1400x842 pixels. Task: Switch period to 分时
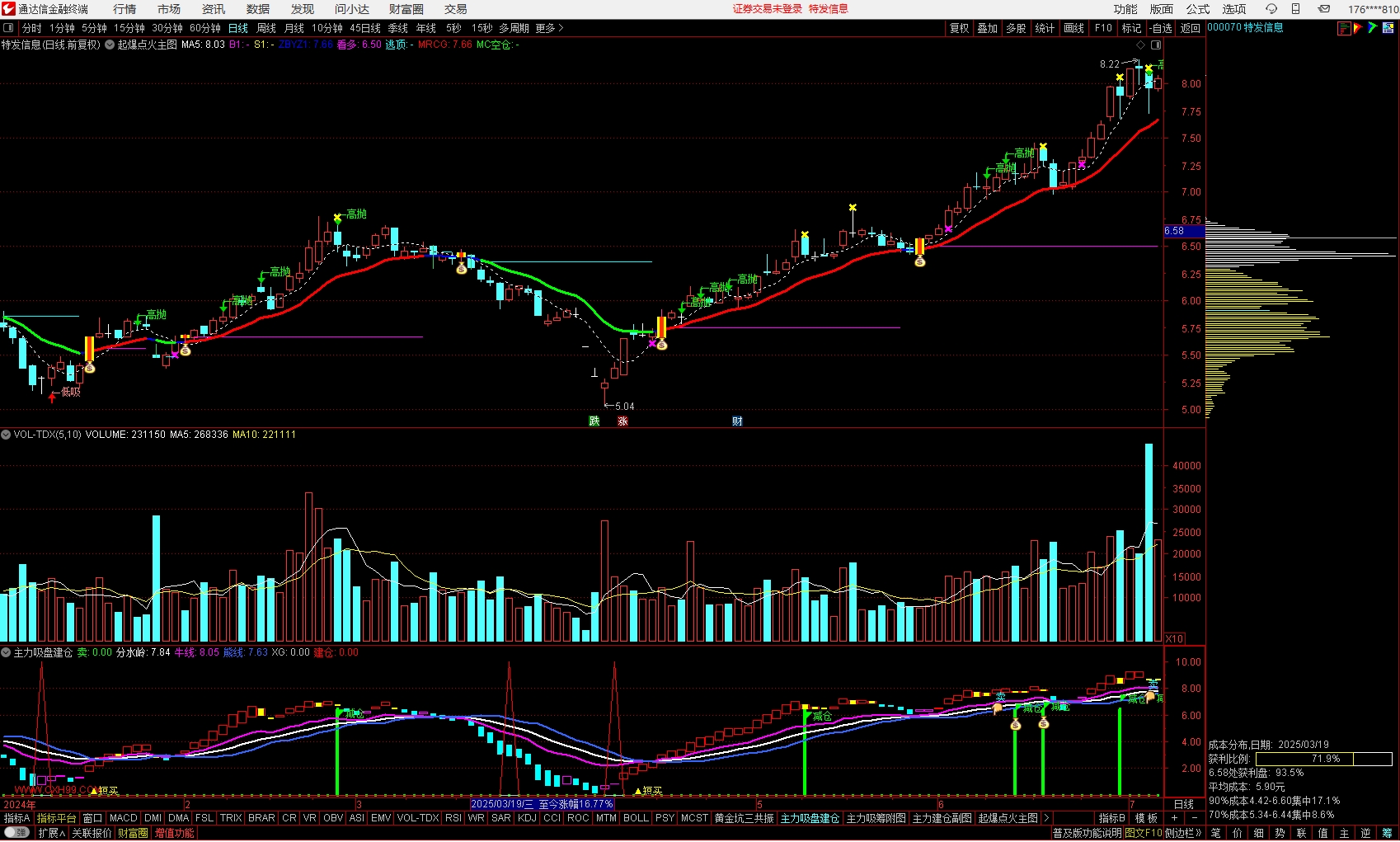click(x=31, y=28)
